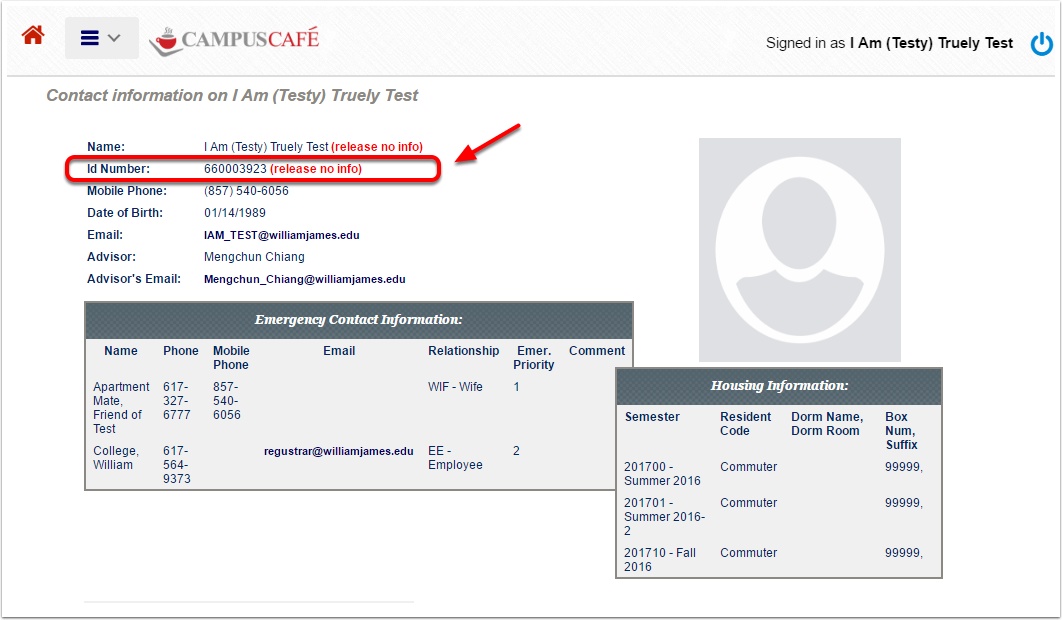Click the red home icon
The width and height of the screenshot is (1062, 620).
click(x=33, y=36)
